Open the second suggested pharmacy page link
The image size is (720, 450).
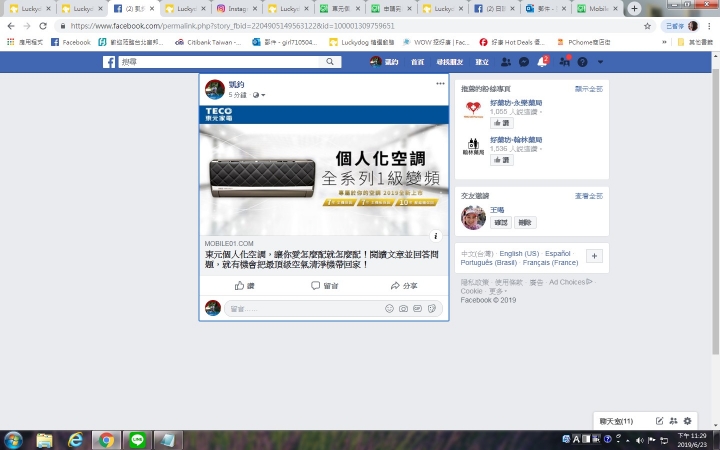pos(516,140)
